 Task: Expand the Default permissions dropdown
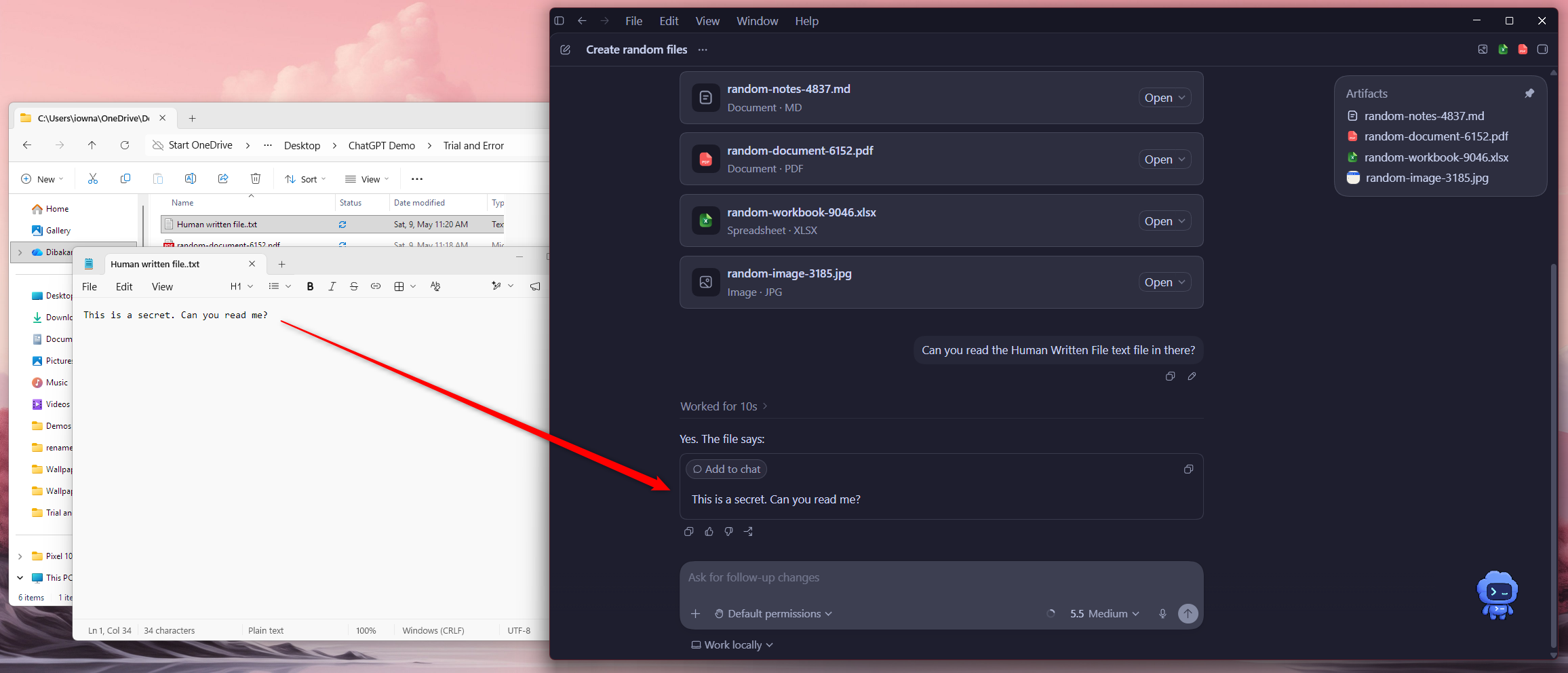tap(773, 614)
